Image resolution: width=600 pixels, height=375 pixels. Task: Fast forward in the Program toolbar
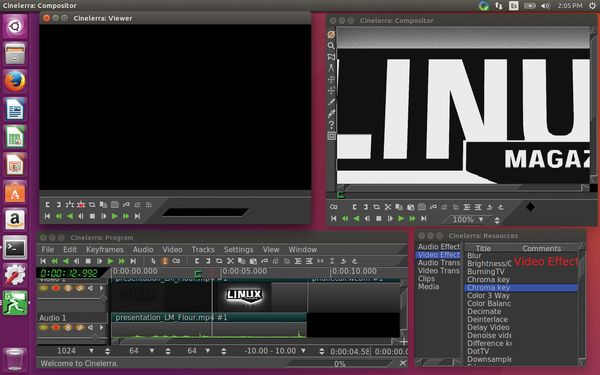click(x=122, y=261)
